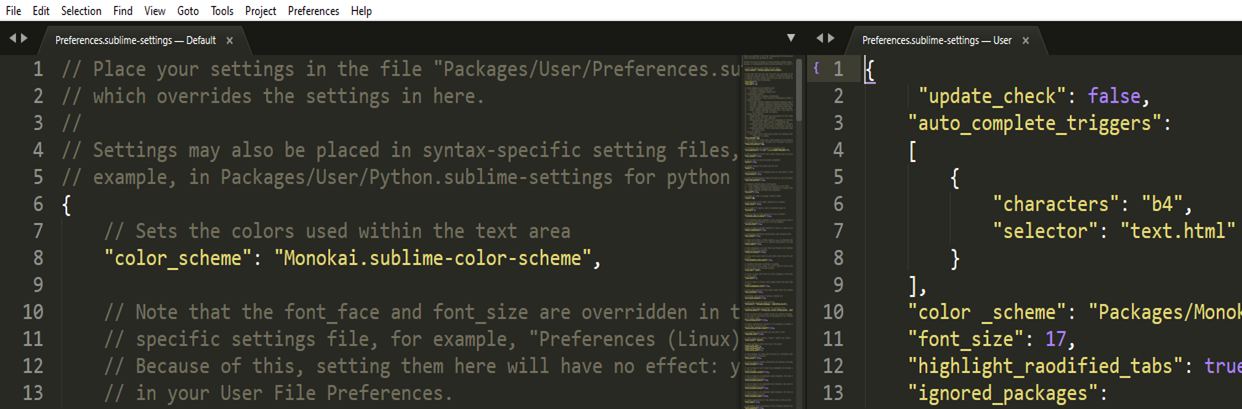
Task: Click the minimap in the left pane
Action: (767, 200)
